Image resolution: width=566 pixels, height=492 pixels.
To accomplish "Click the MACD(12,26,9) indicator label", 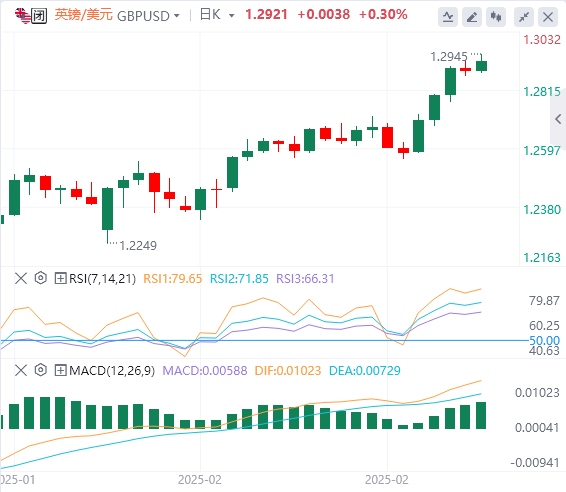I will coord(112,371).
